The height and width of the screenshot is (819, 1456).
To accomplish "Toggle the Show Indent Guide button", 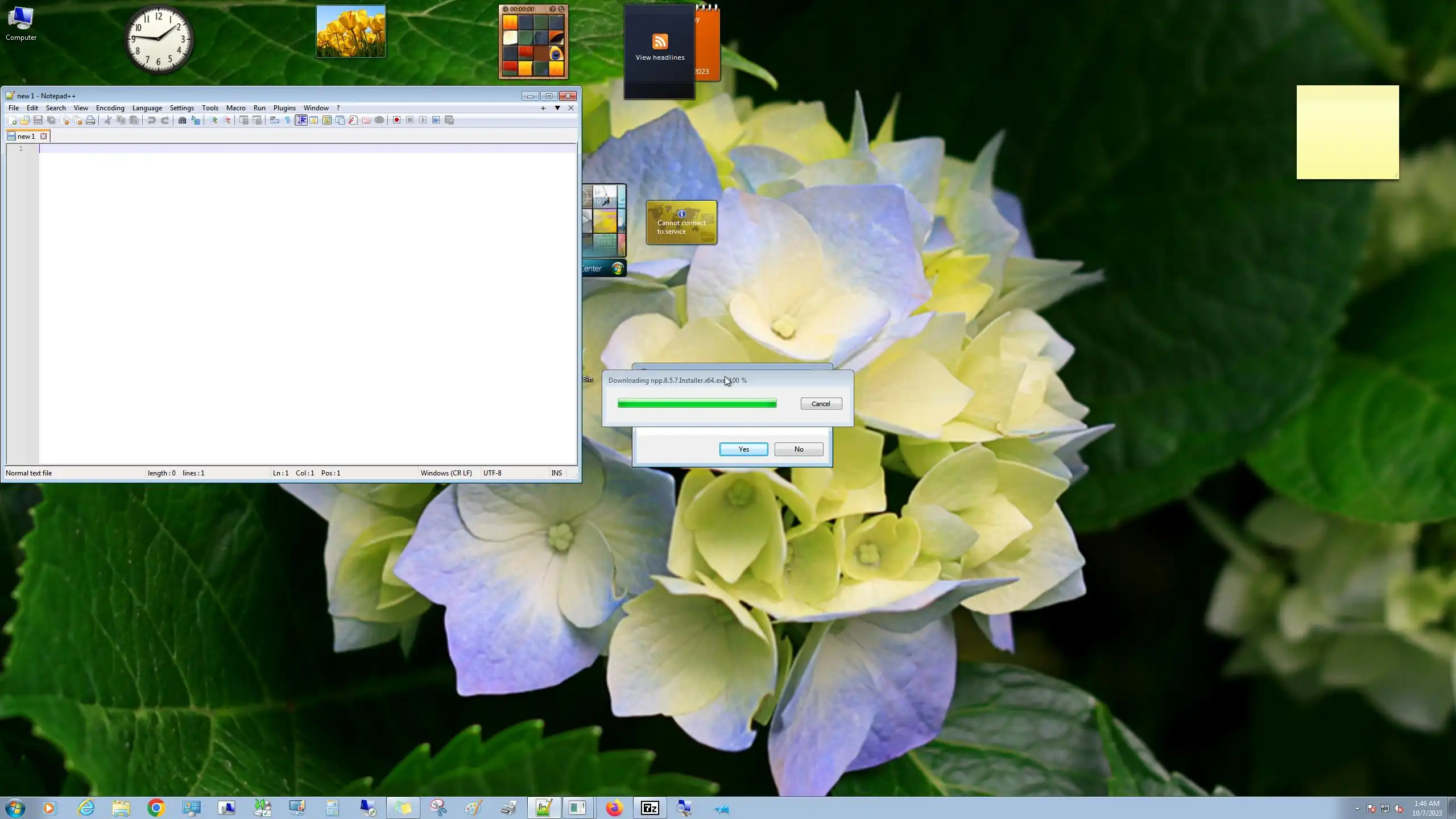I will 301,120.
